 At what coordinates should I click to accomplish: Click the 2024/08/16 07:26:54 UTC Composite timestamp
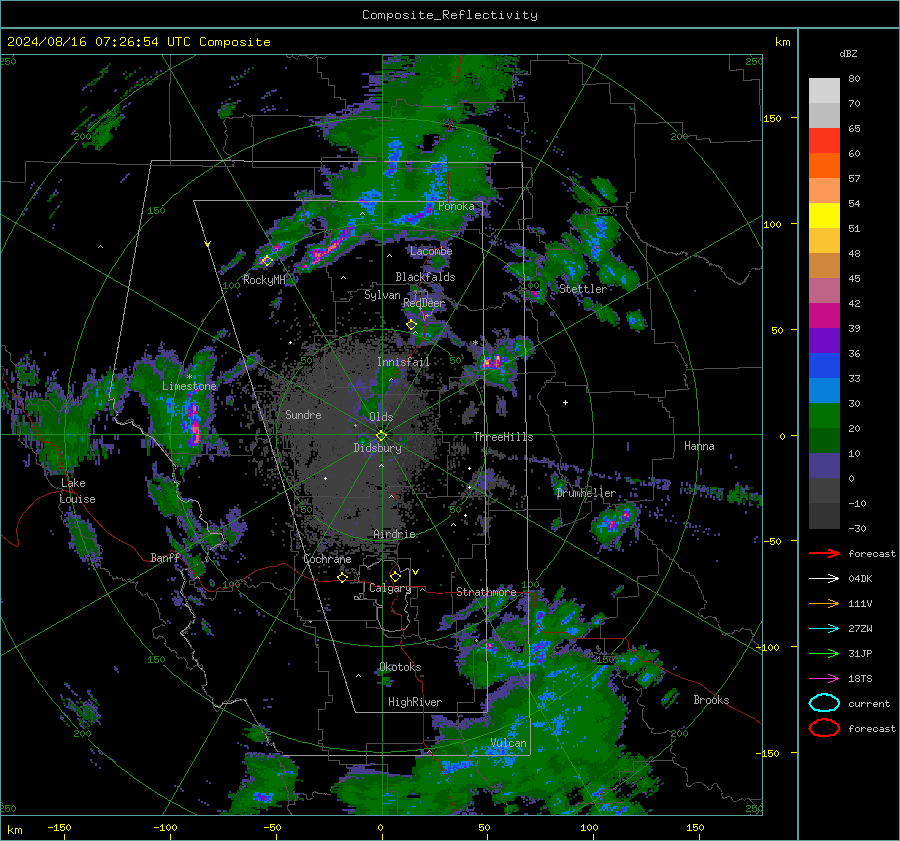click(138, 42)
